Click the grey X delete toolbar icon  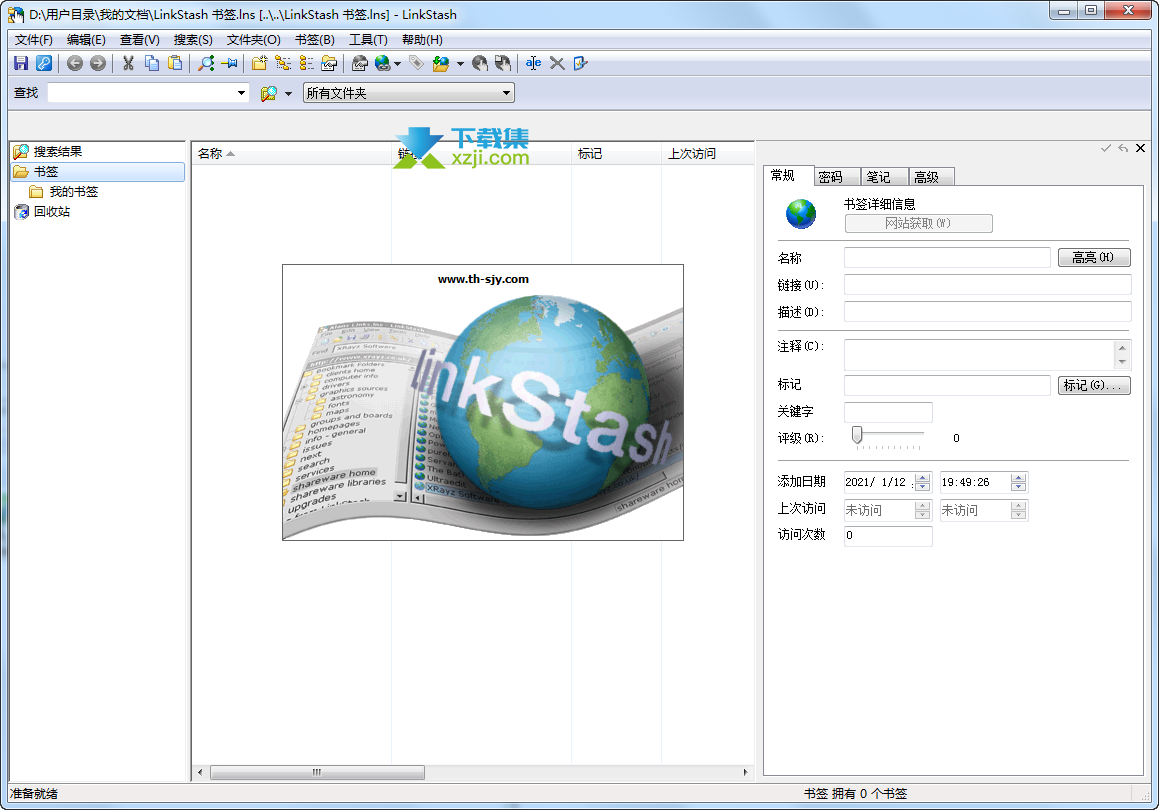(x=557, y=64)
